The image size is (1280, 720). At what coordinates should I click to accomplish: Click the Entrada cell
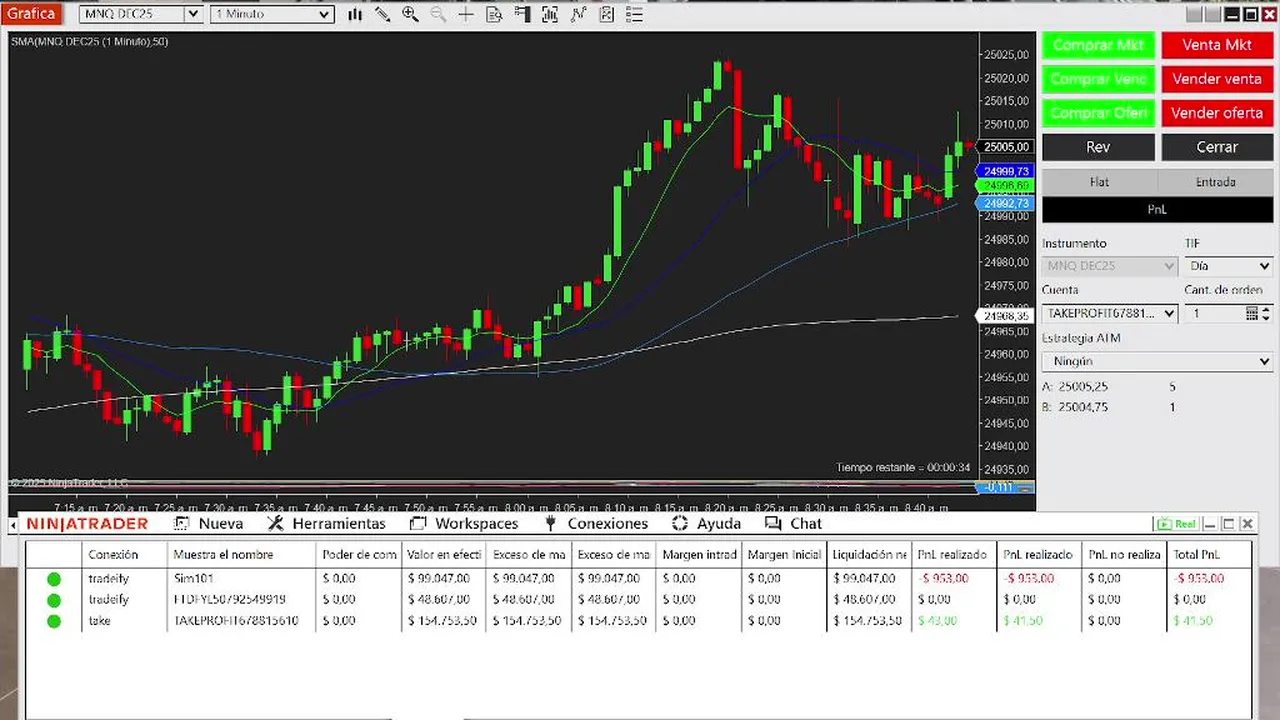[1215, 182]
